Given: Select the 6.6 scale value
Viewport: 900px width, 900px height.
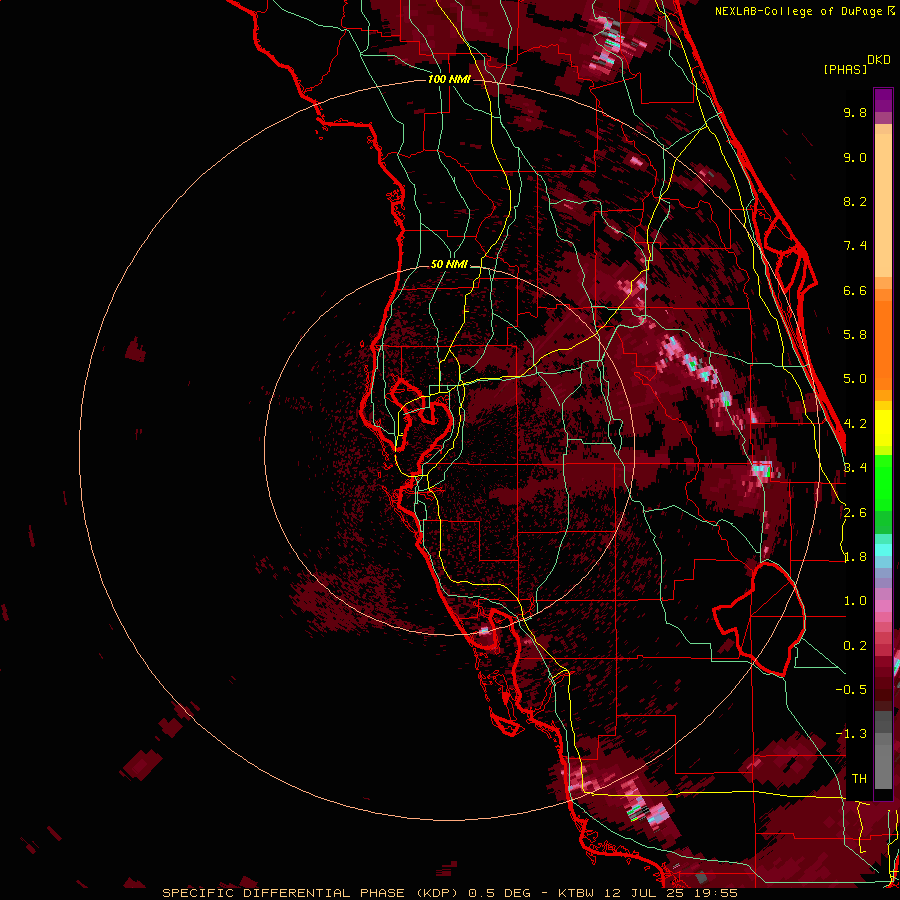Looking at the screenshot, I should (855, 290).
